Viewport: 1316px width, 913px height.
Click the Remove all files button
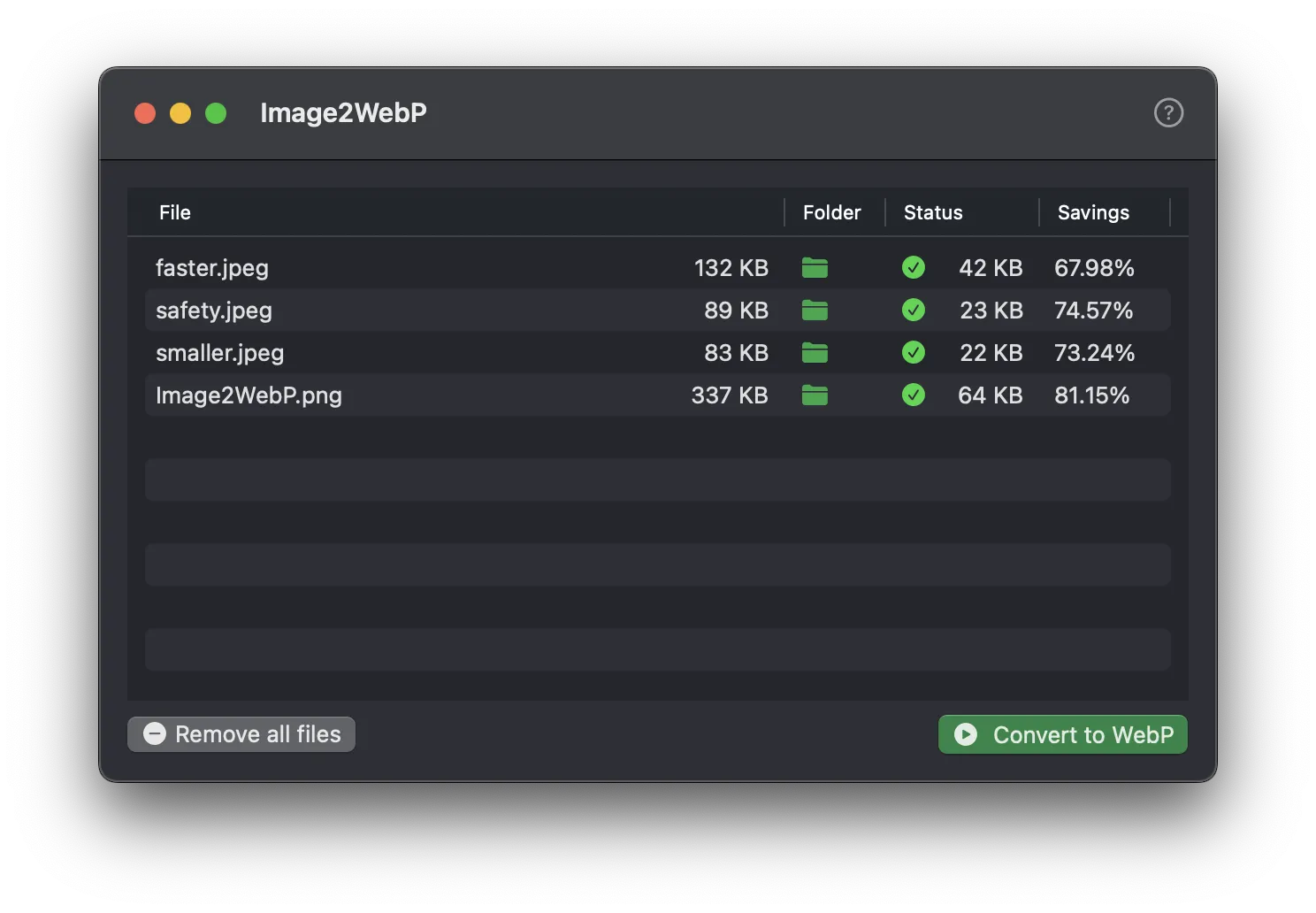[241, 734]
